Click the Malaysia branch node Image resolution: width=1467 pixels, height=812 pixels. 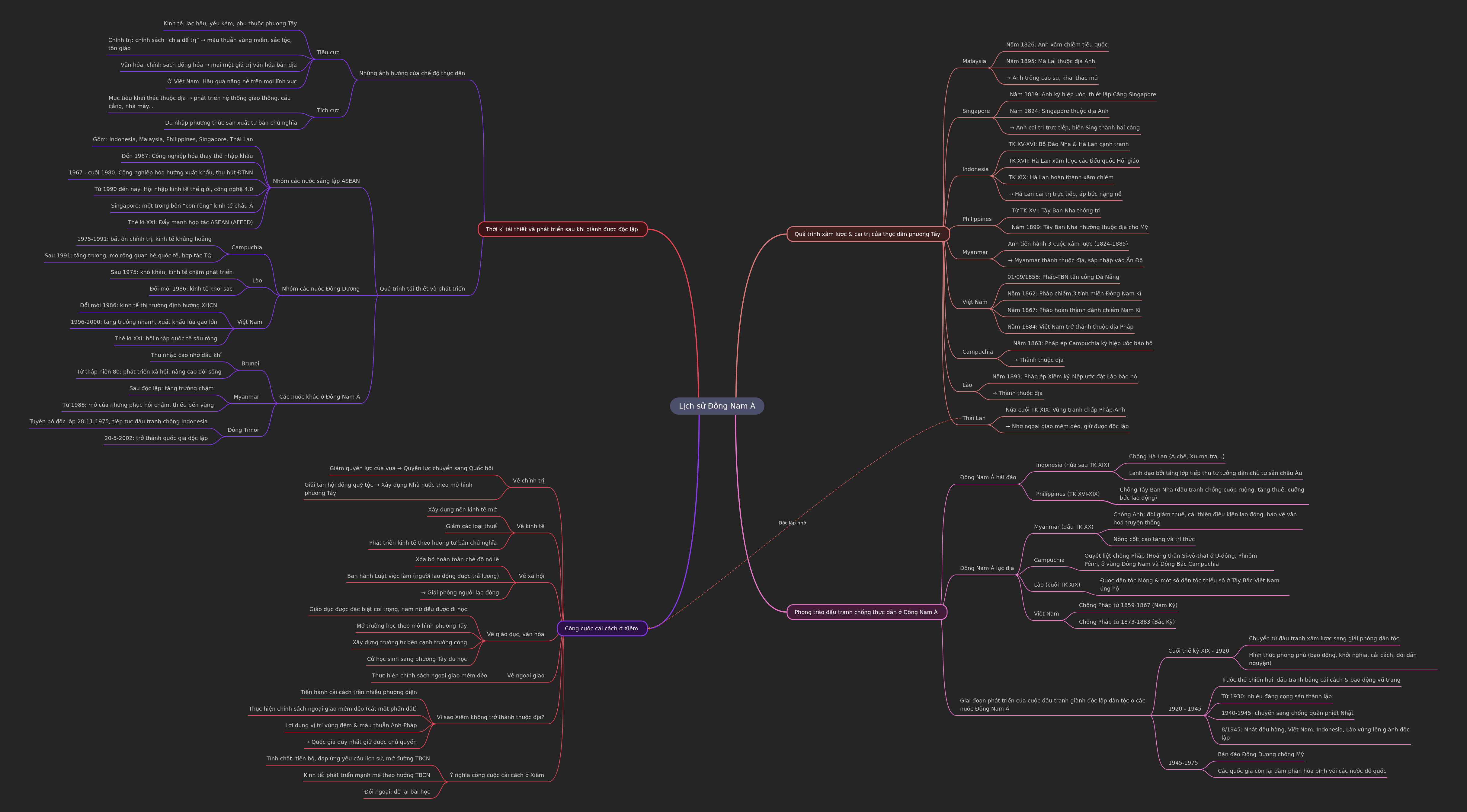[x=974, y=62]
